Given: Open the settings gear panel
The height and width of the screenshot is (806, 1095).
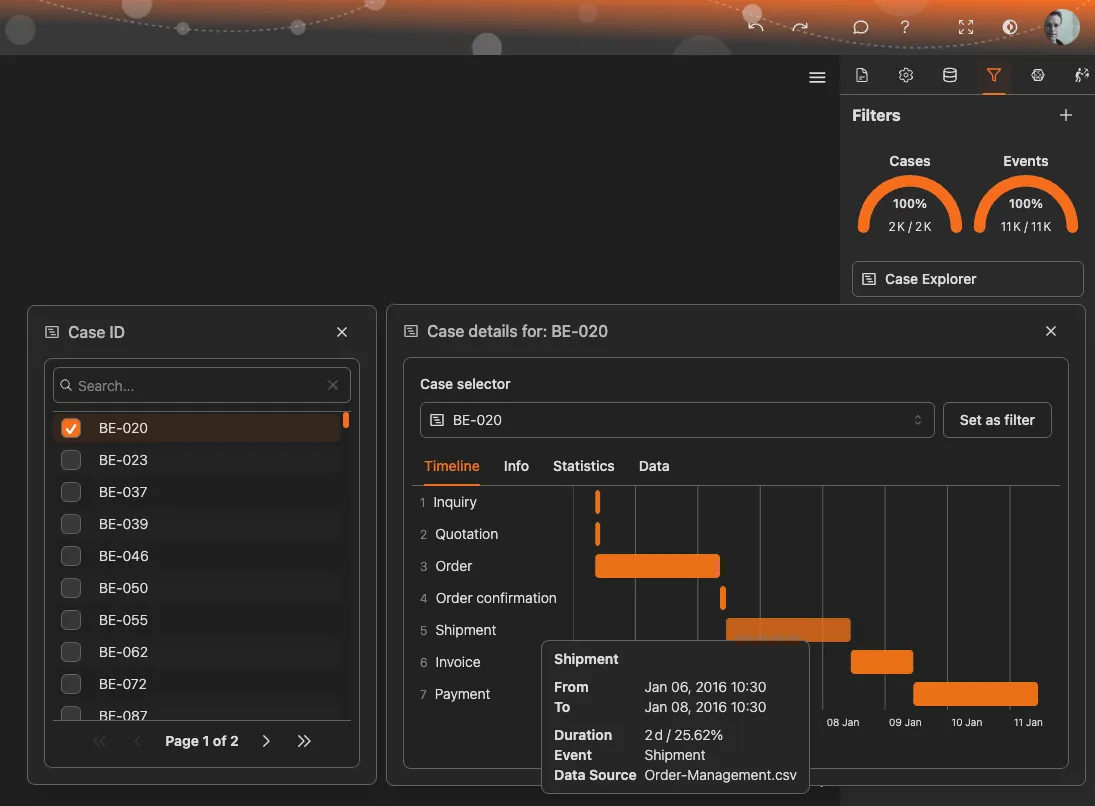Looking at the screenshot, I should click(906, 75).
